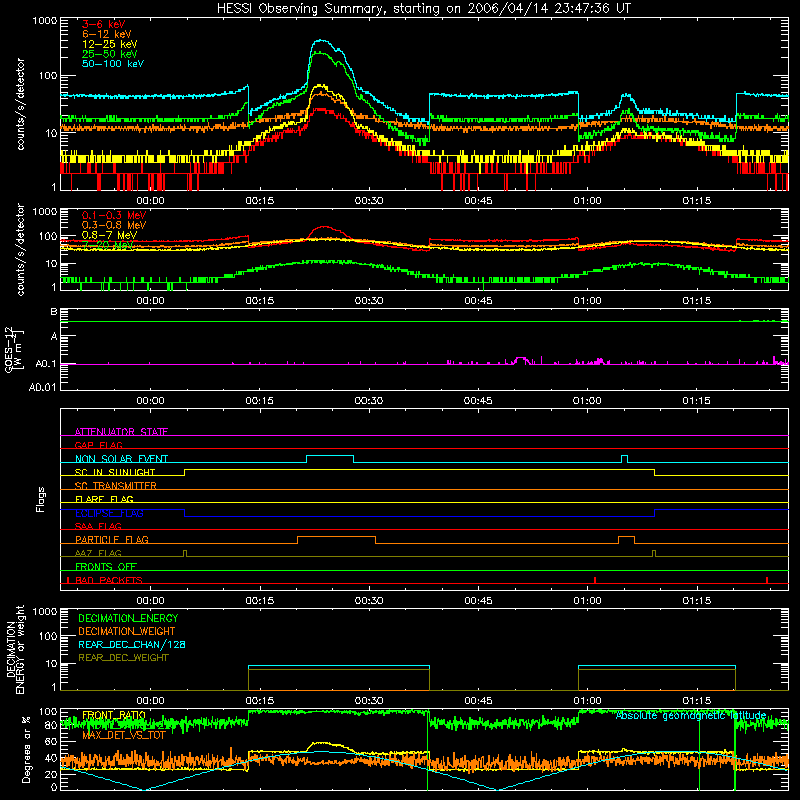
Task: Click the HESSI Observing Summary plot title
Action: [423, 8]
